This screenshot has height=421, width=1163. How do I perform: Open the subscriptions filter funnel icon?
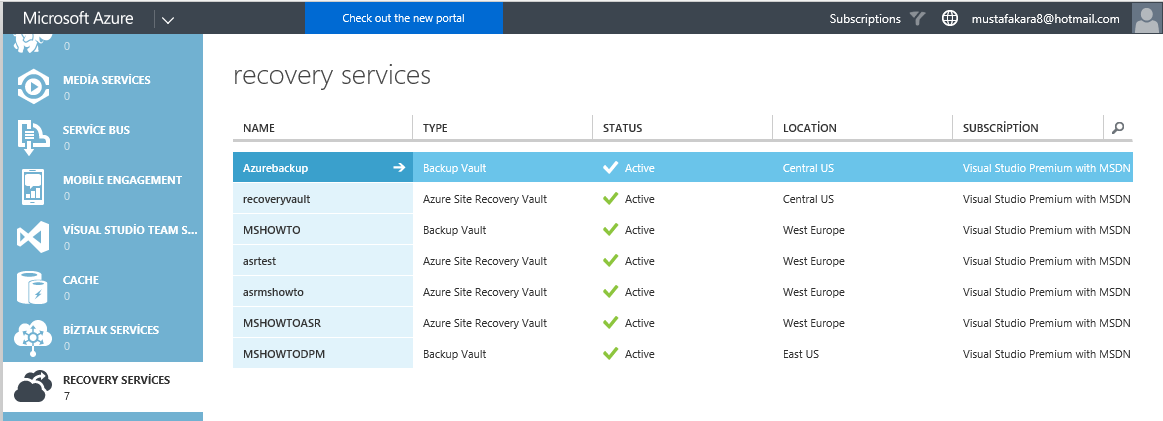[x=917, y=19]
